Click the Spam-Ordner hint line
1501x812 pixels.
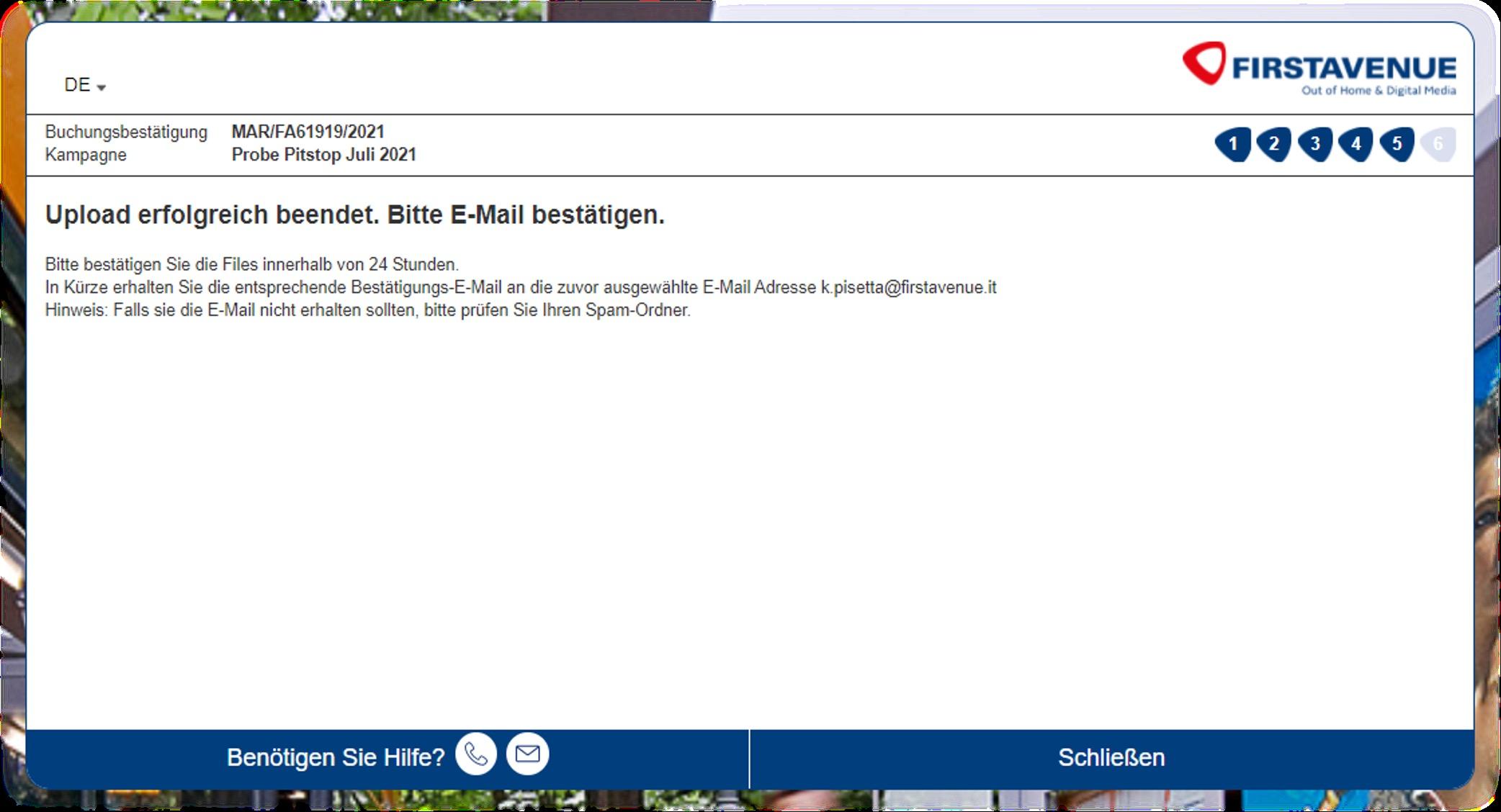point(367,310)
